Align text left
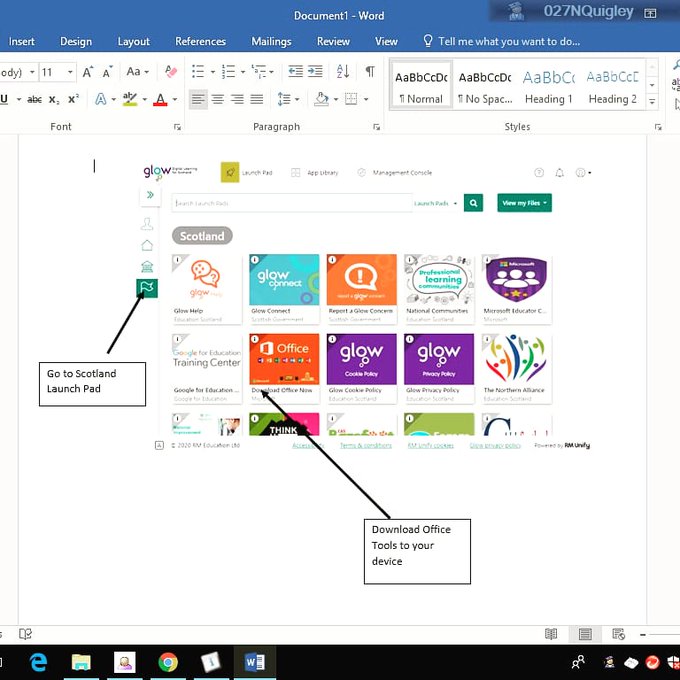 (198, 99)
